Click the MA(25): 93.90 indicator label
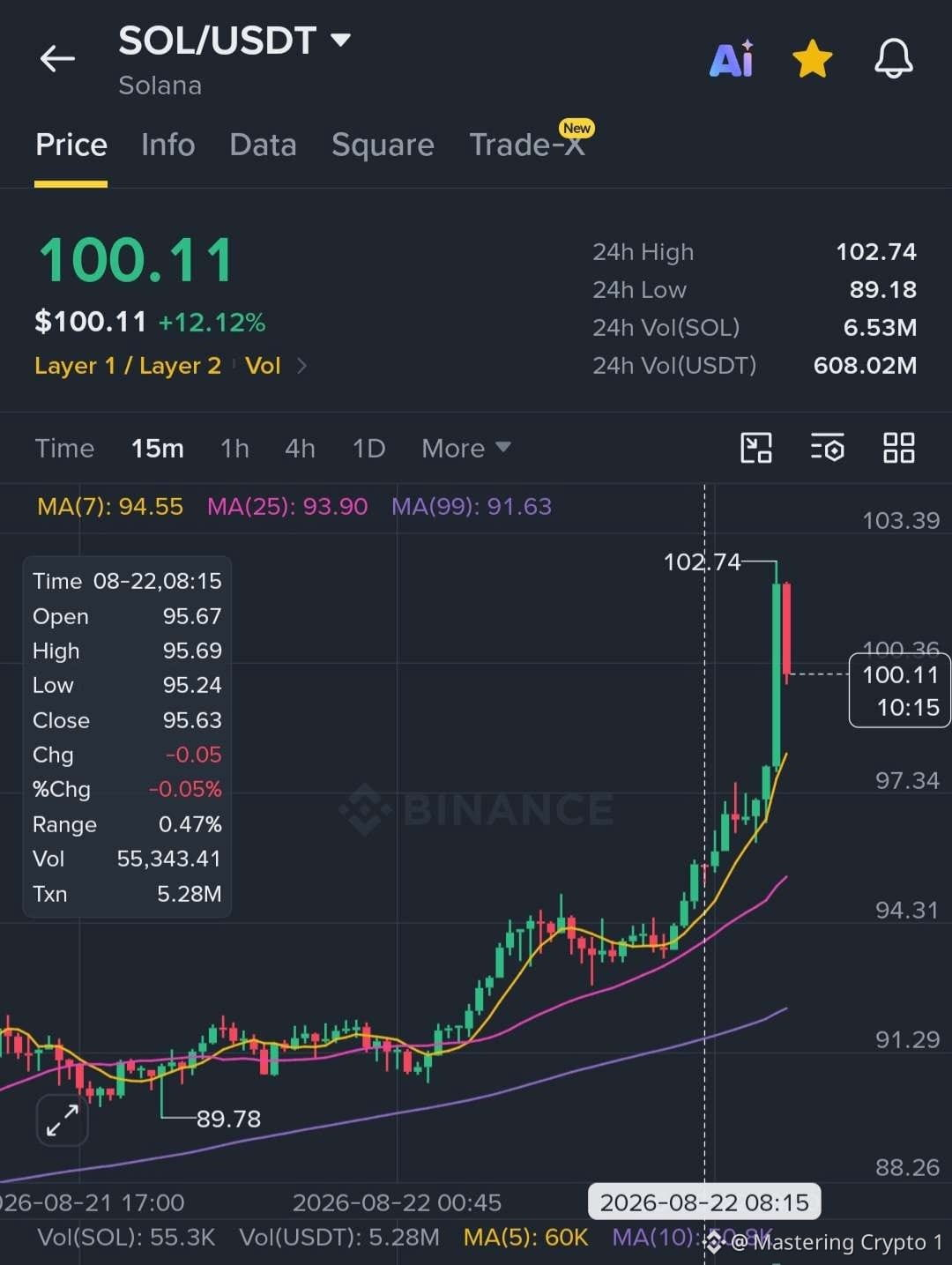 click(x=287, y=506)
